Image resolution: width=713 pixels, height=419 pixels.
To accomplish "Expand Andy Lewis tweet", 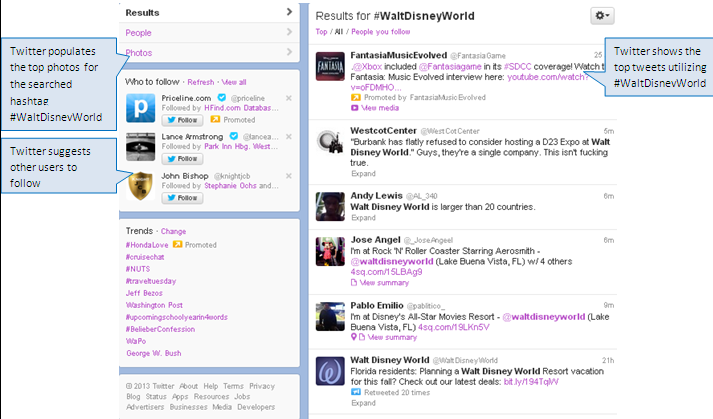I will pyautogui.click(x=363, y=218).
